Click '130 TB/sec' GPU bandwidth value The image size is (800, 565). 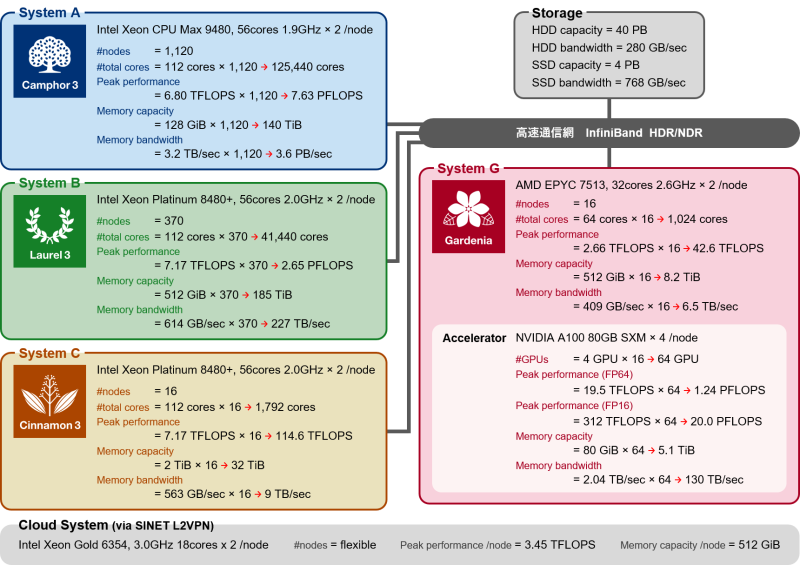click(x=714, y=479)
